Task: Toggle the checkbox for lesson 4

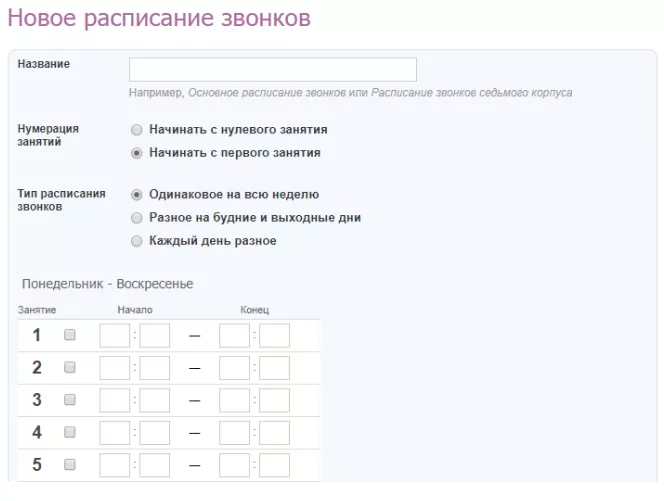Action: (70, 433)
